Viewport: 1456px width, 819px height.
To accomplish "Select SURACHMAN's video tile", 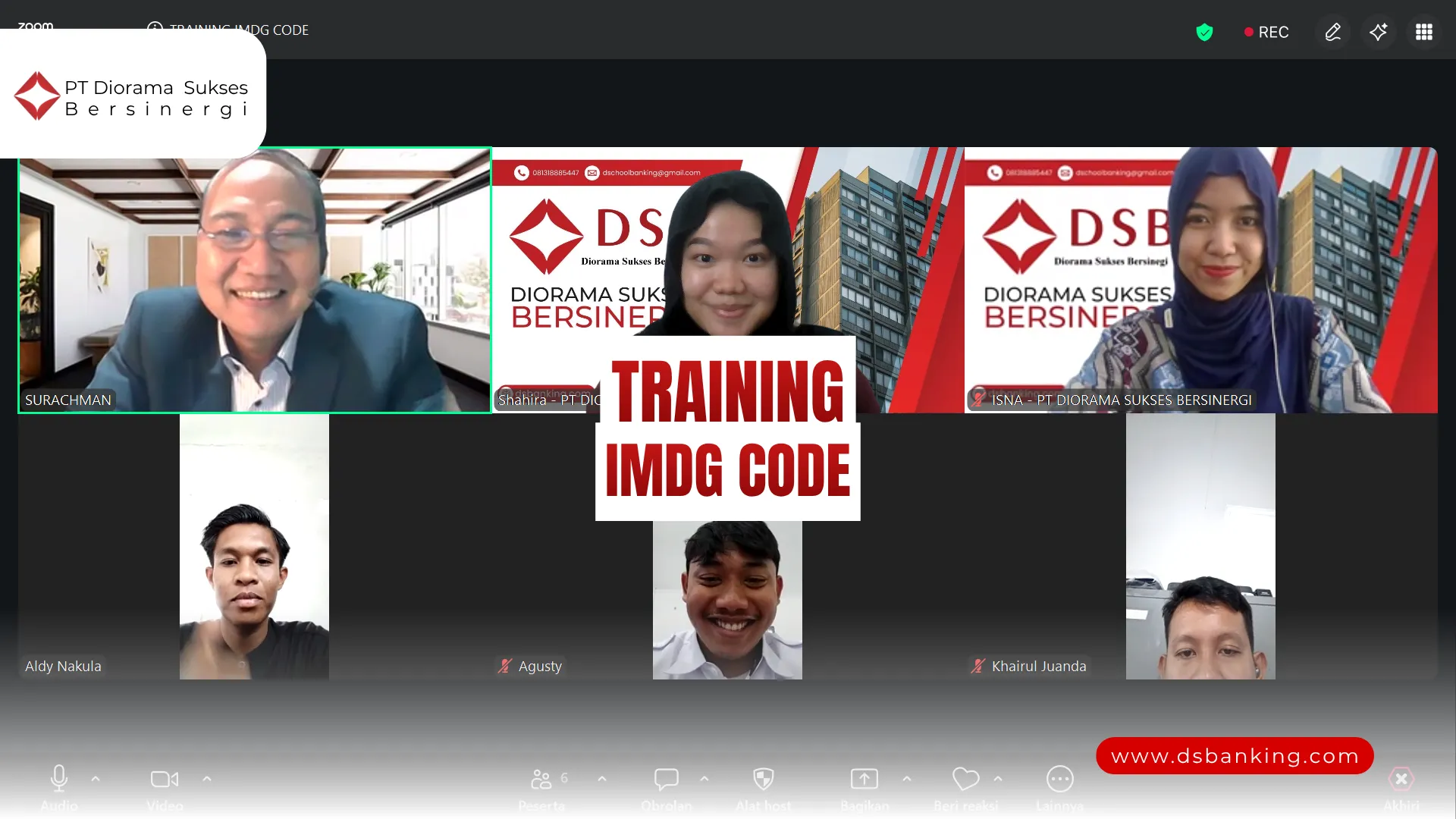I will coord(255,280).
